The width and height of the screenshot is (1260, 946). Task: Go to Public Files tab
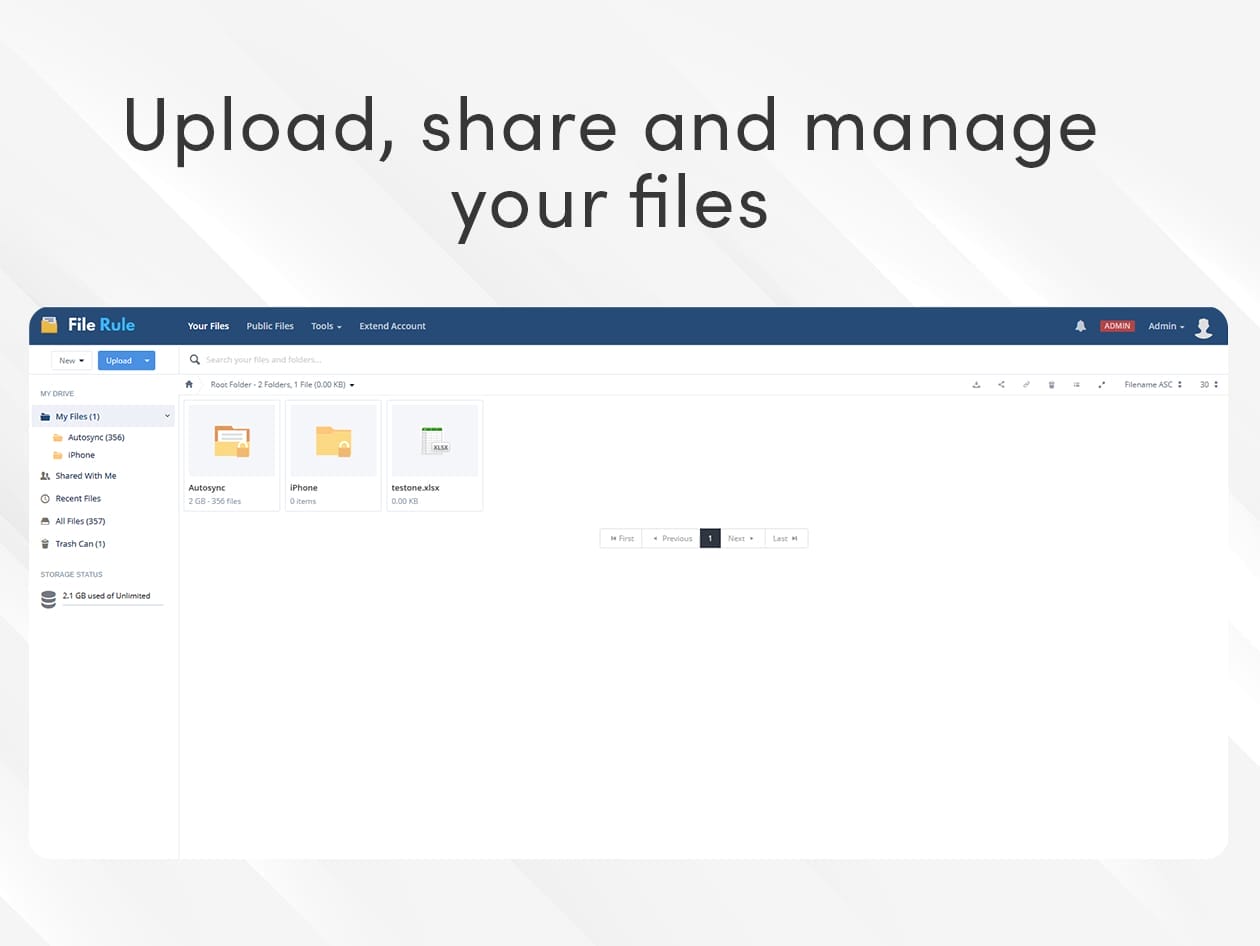pyautogui.click(x=270, y=326)
